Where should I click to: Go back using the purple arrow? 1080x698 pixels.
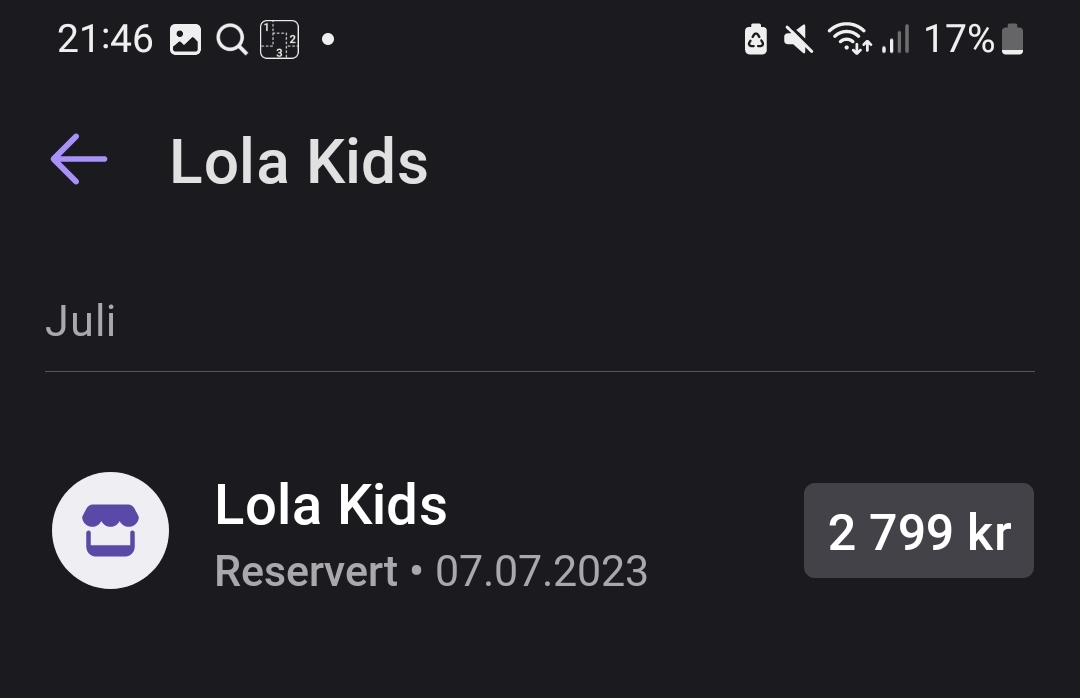coord(79,159)
